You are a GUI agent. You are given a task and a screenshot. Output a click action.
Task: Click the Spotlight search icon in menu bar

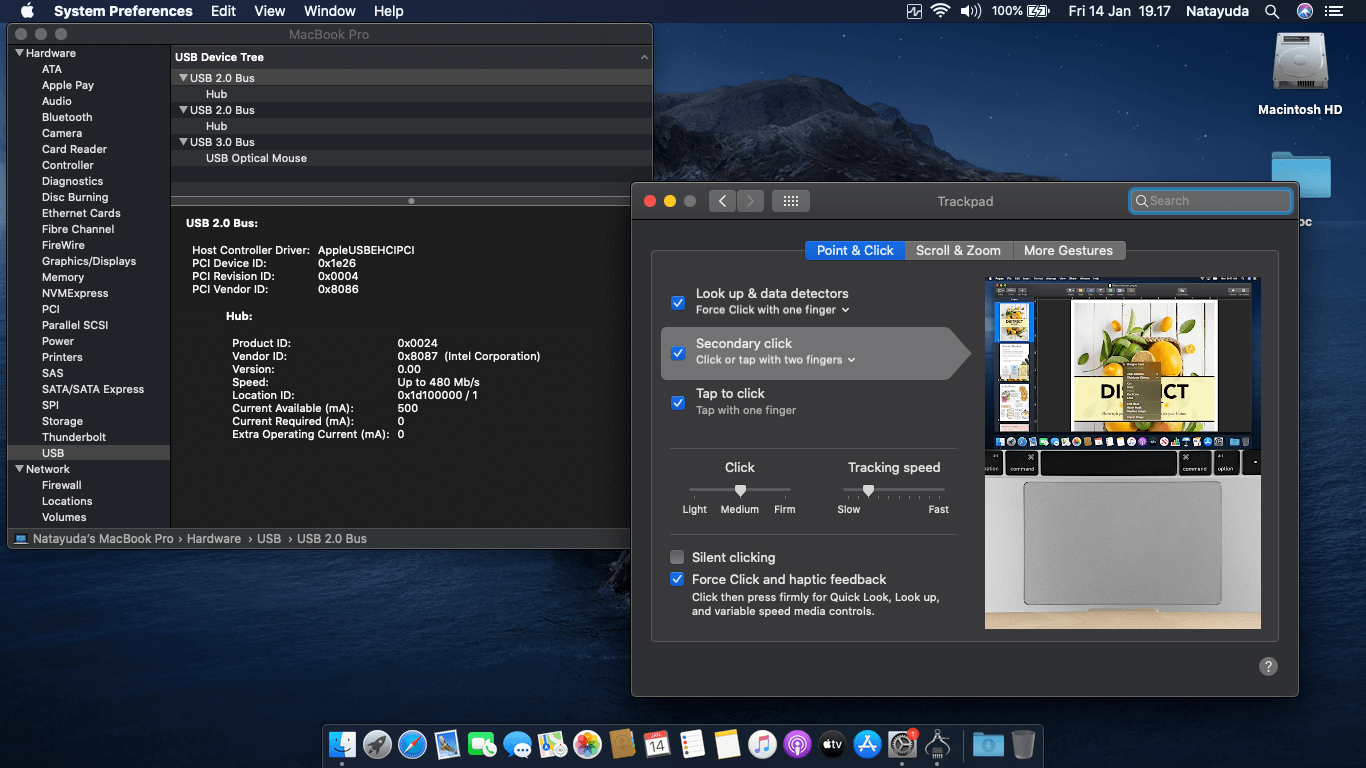coord(1271,11)
